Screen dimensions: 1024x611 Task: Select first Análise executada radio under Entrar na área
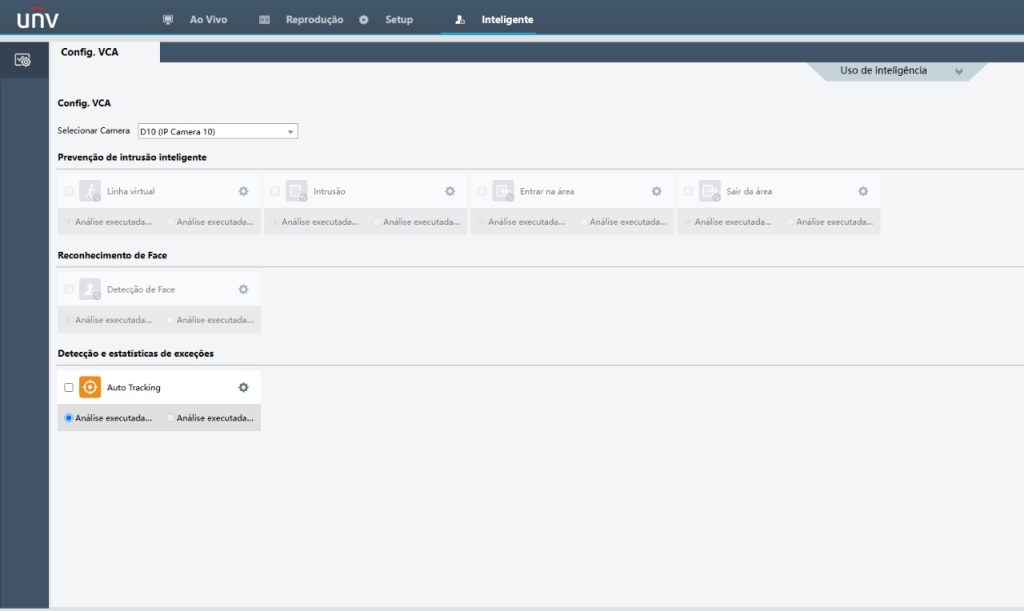click(x=481, y=222)
